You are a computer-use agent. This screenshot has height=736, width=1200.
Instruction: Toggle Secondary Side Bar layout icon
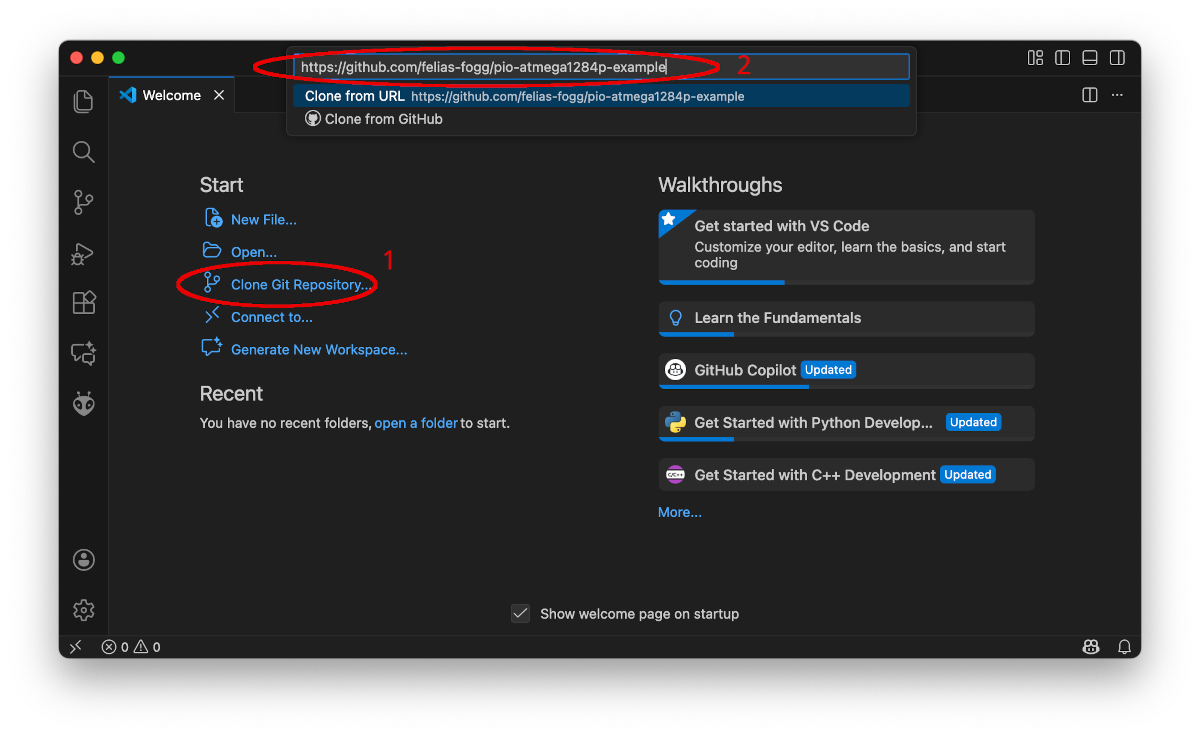pyautogui.click(x=1117, y=58)
